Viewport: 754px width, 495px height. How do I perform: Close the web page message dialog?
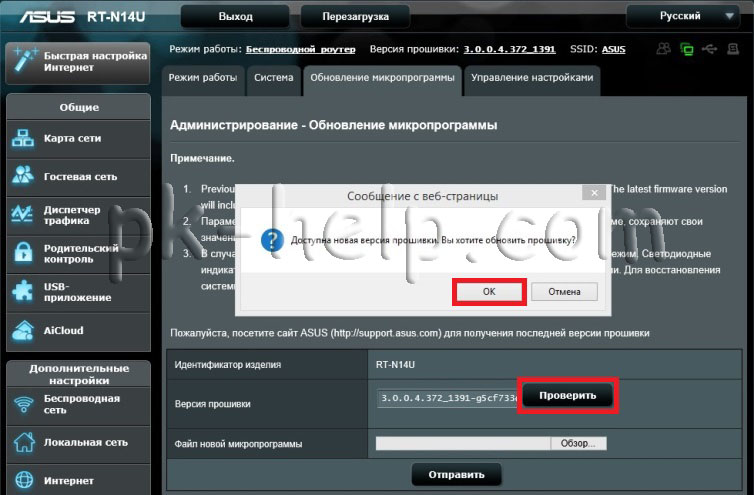[594, 193]
